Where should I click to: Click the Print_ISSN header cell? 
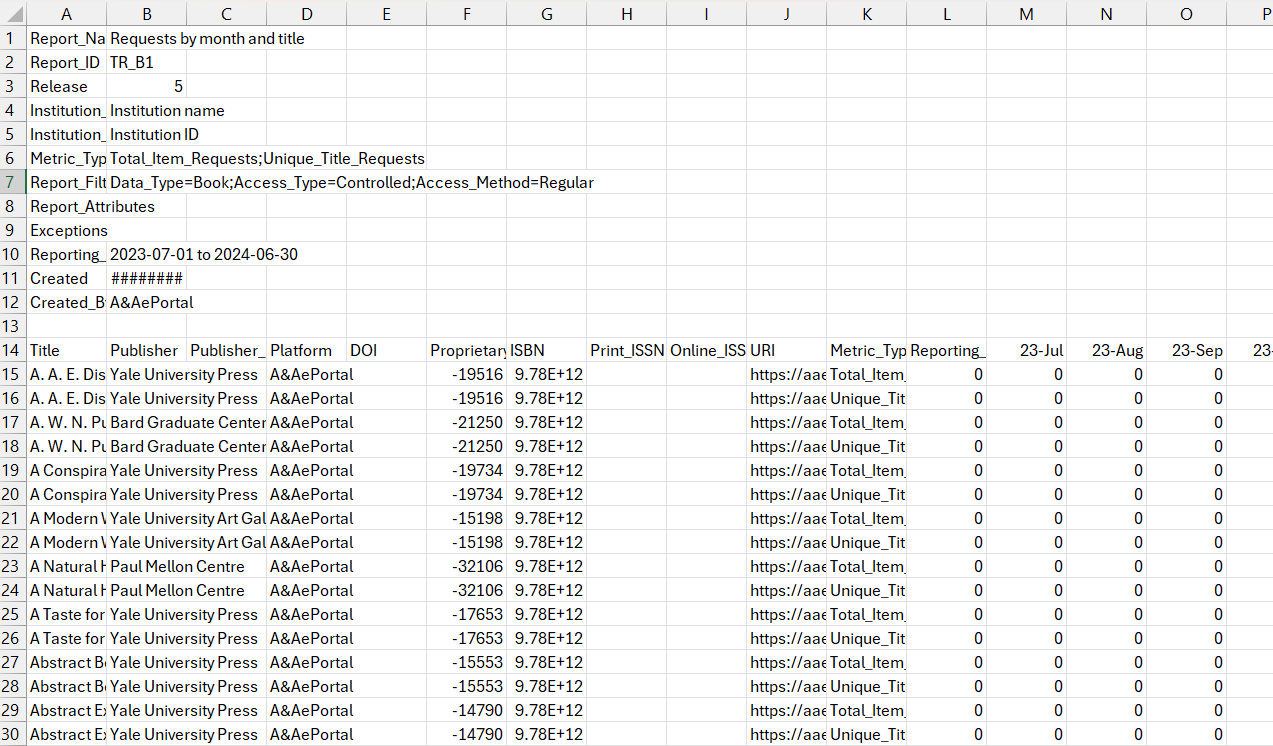626,350
